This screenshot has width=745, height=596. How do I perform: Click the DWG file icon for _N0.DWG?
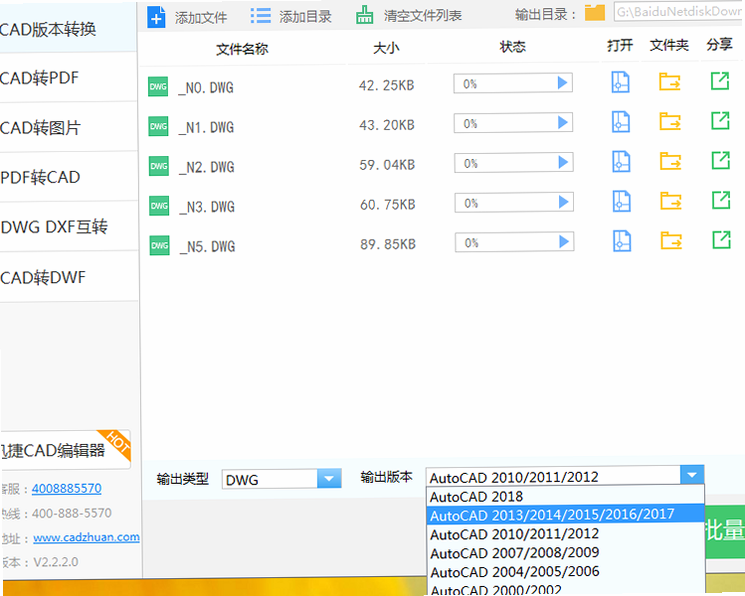[x=158, y=87]
